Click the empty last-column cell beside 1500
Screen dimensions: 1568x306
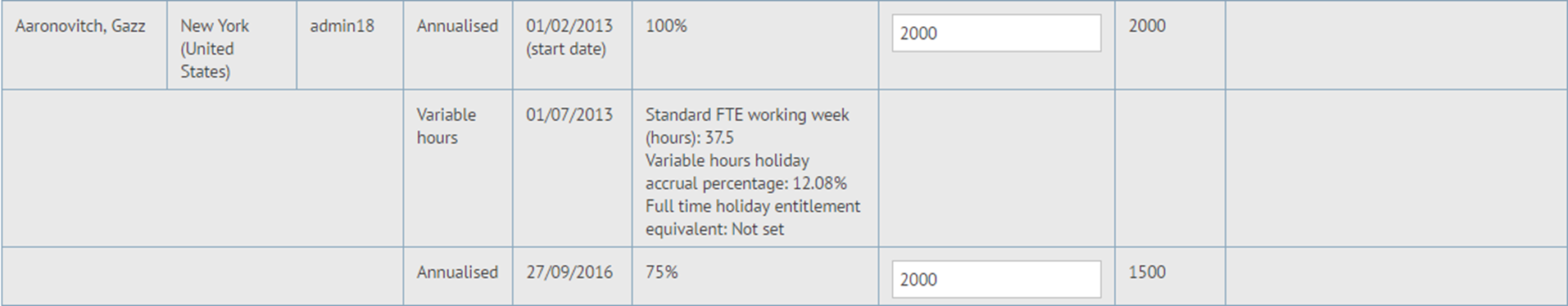coord(1396,277)
